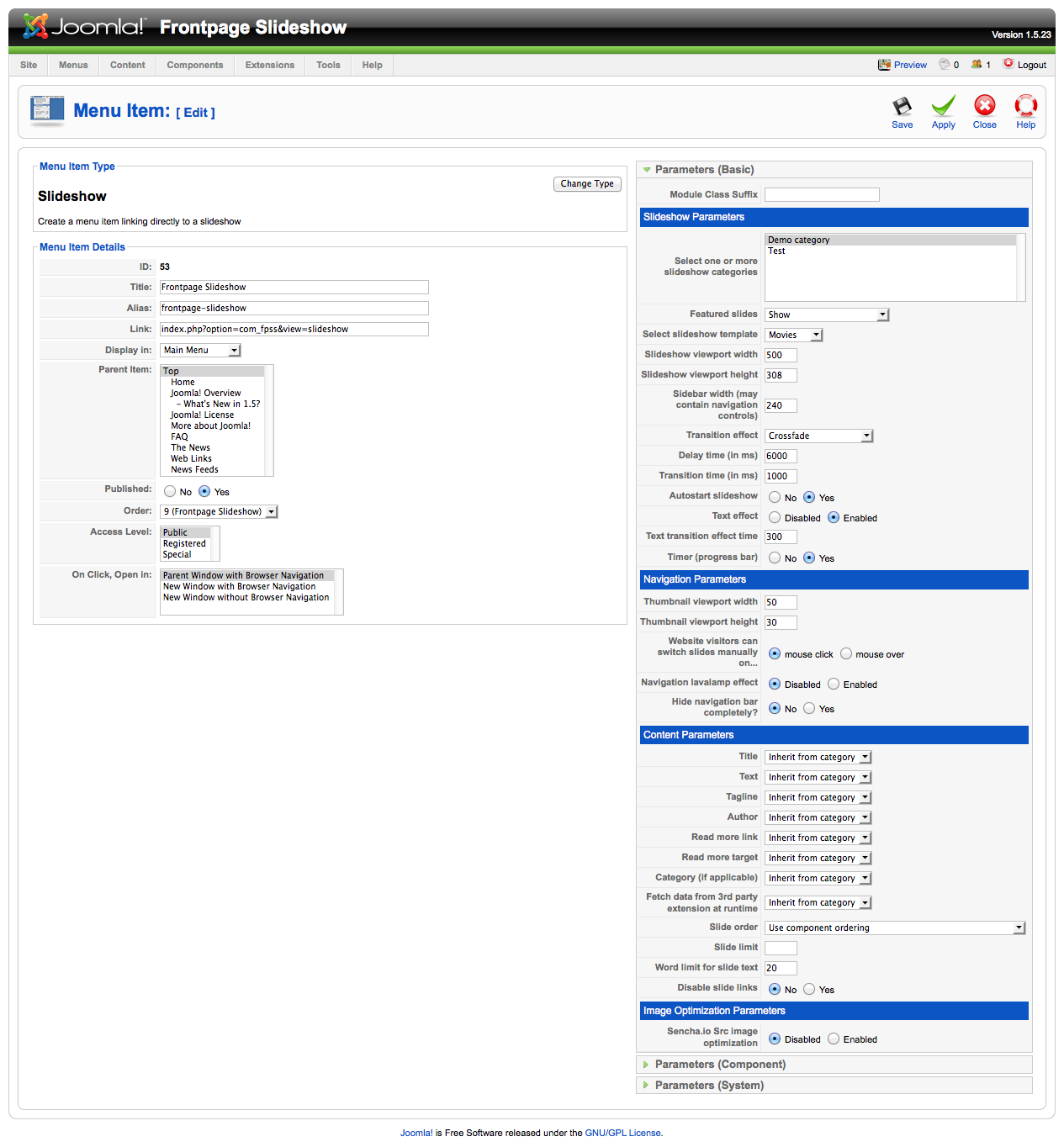Open the Components menu

[x=195, y=66]
